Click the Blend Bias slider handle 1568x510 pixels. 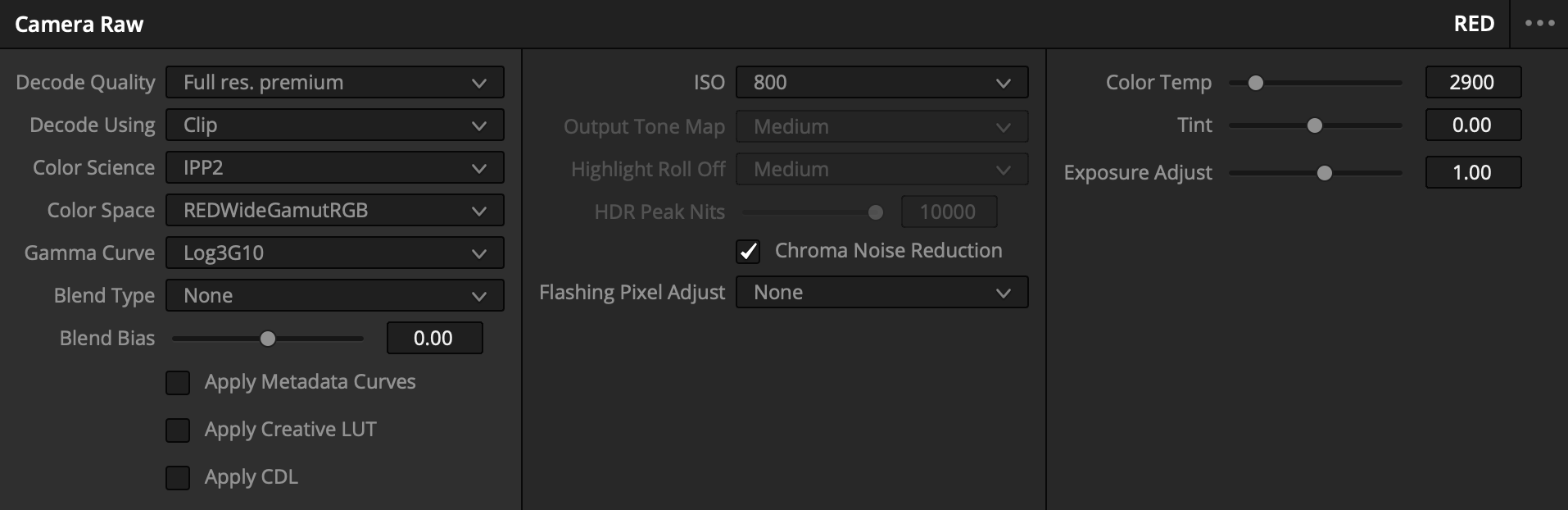click(x=267, y=339)
